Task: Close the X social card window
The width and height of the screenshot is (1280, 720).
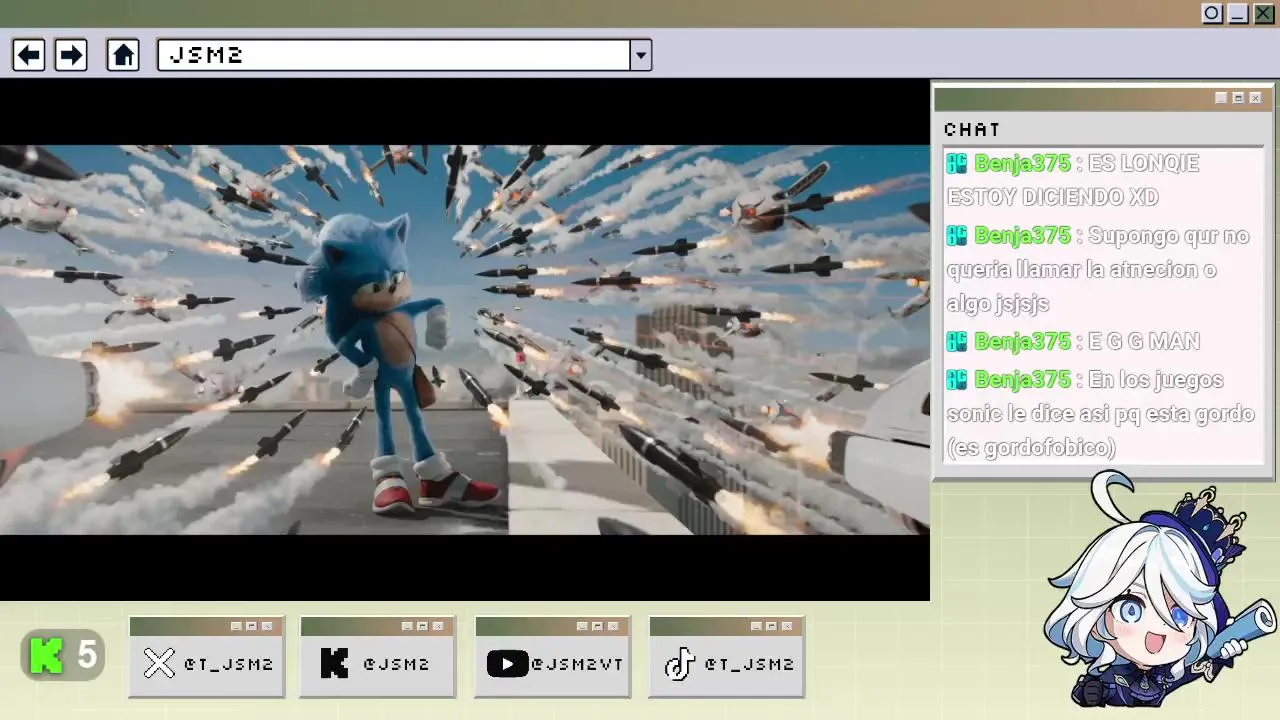Action: click(267, 626)
